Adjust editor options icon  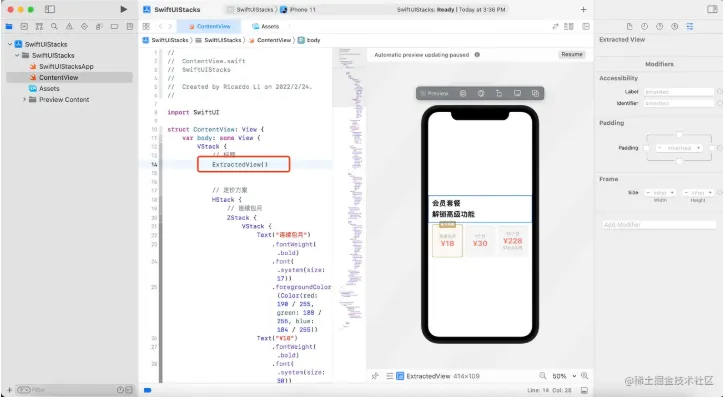(x=569, y=27)
